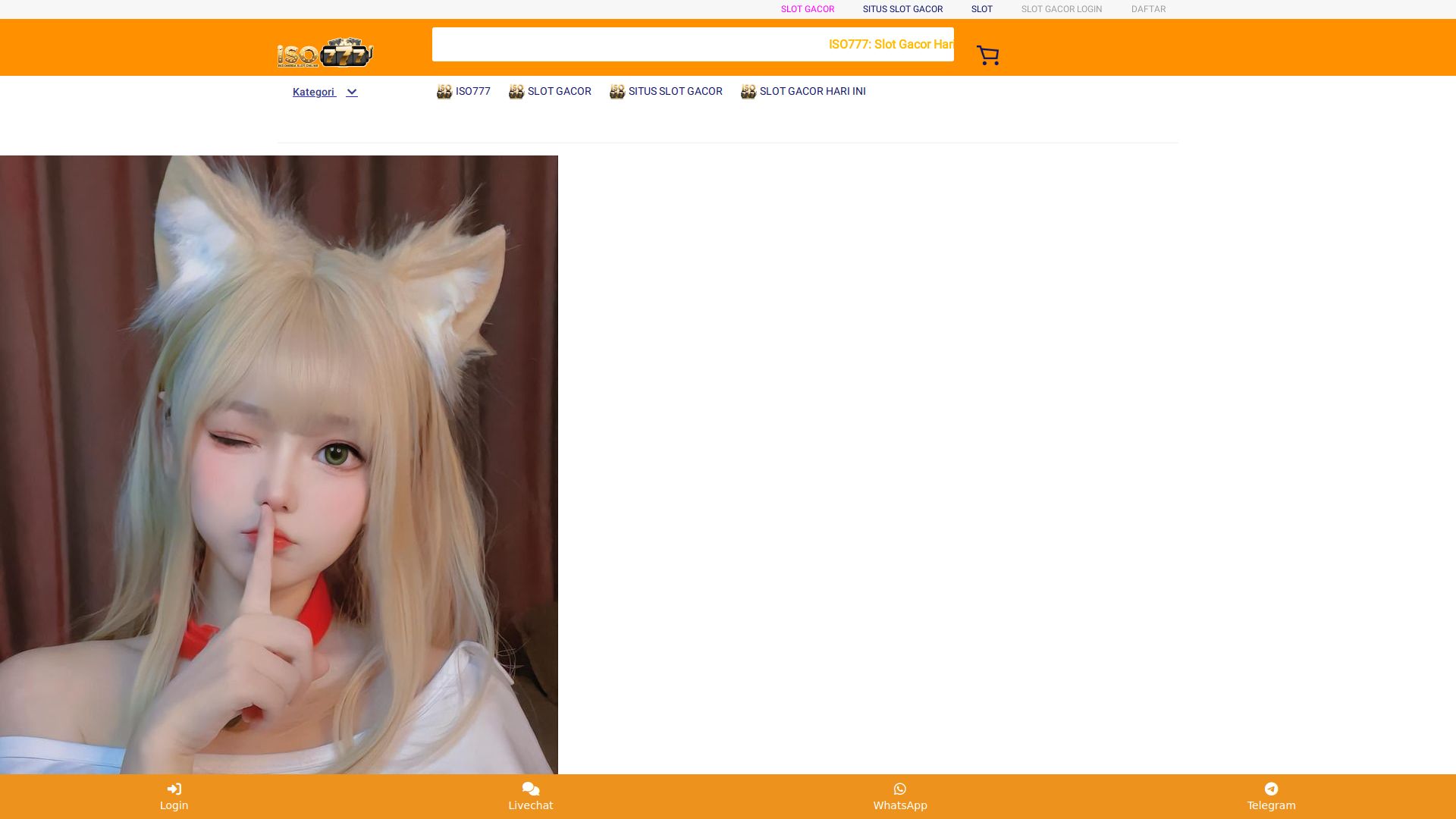Click the ISO777 logo
Image resolution: width=1456 pixels, height=819 pixels.
click(325, 52)
